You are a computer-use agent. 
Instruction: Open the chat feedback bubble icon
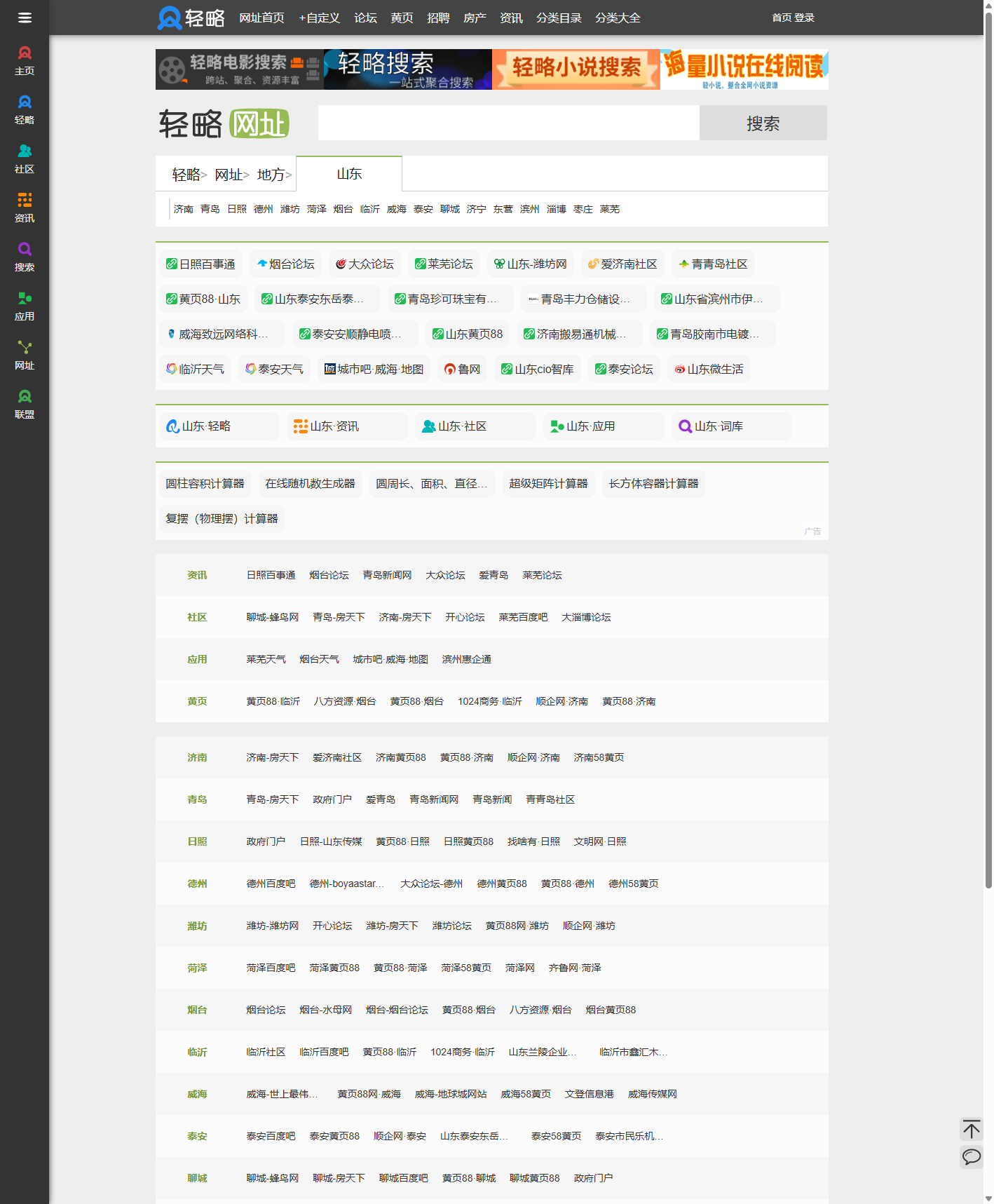click(971, 1156)
